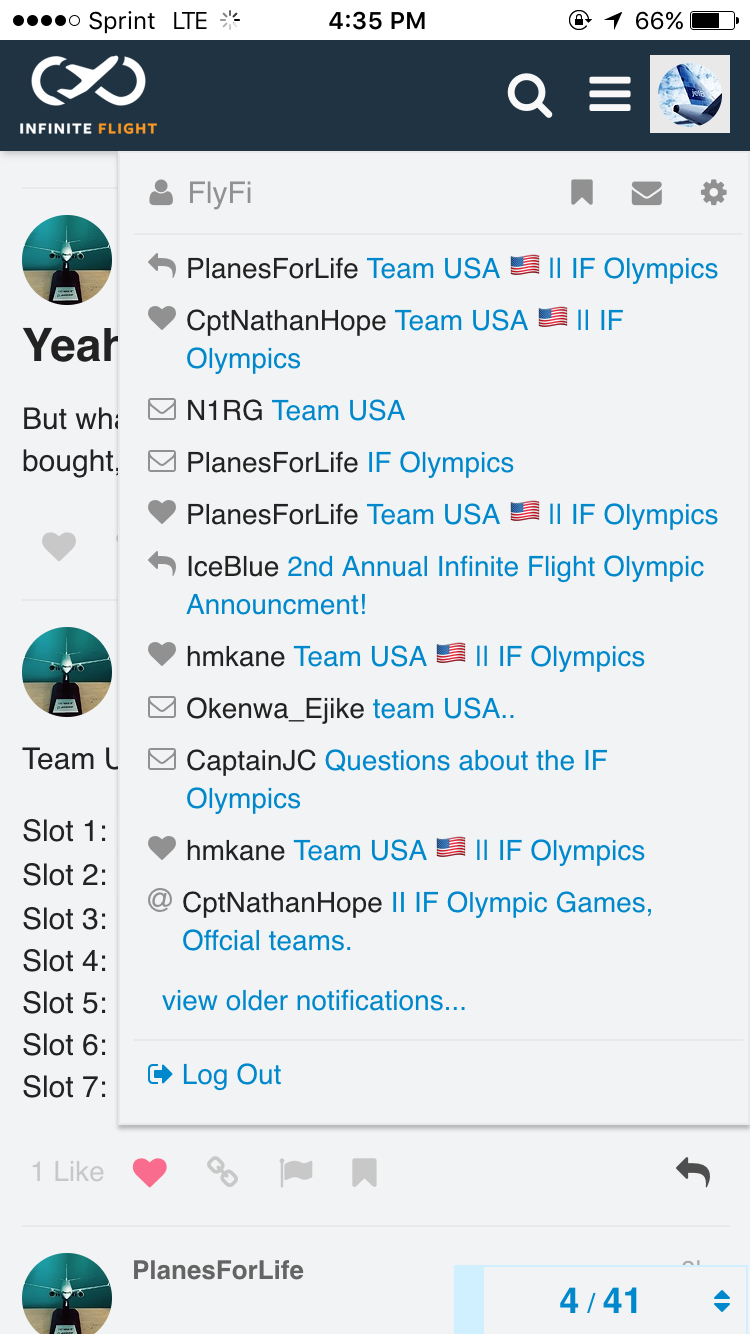The height and width of the screenshot is (1334, 750).
Task: Open preferences gear icon
Action: (713, 193)
